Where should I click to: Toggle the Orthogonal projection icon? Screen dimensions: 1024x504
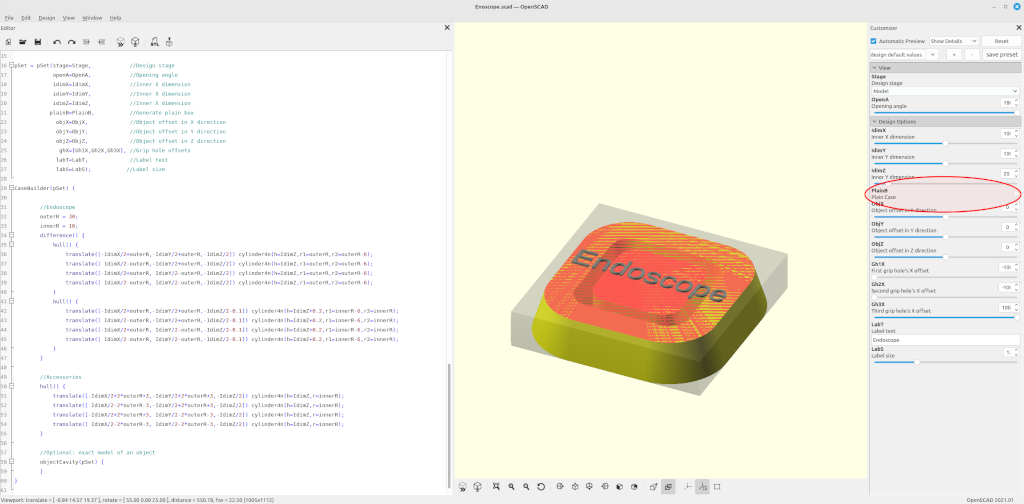pyautogui.click(x=668, y=486)
